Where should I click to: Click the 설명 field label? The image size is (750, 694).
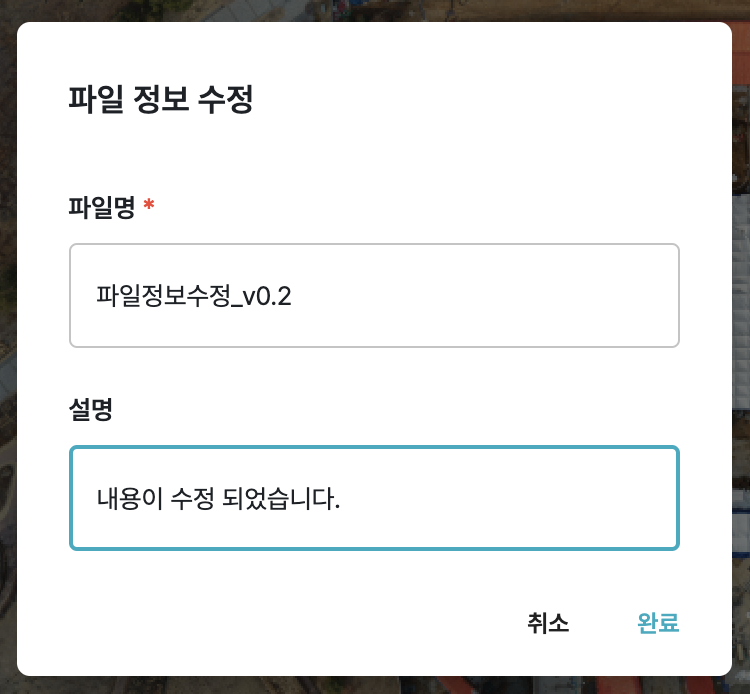click(90, 410)
